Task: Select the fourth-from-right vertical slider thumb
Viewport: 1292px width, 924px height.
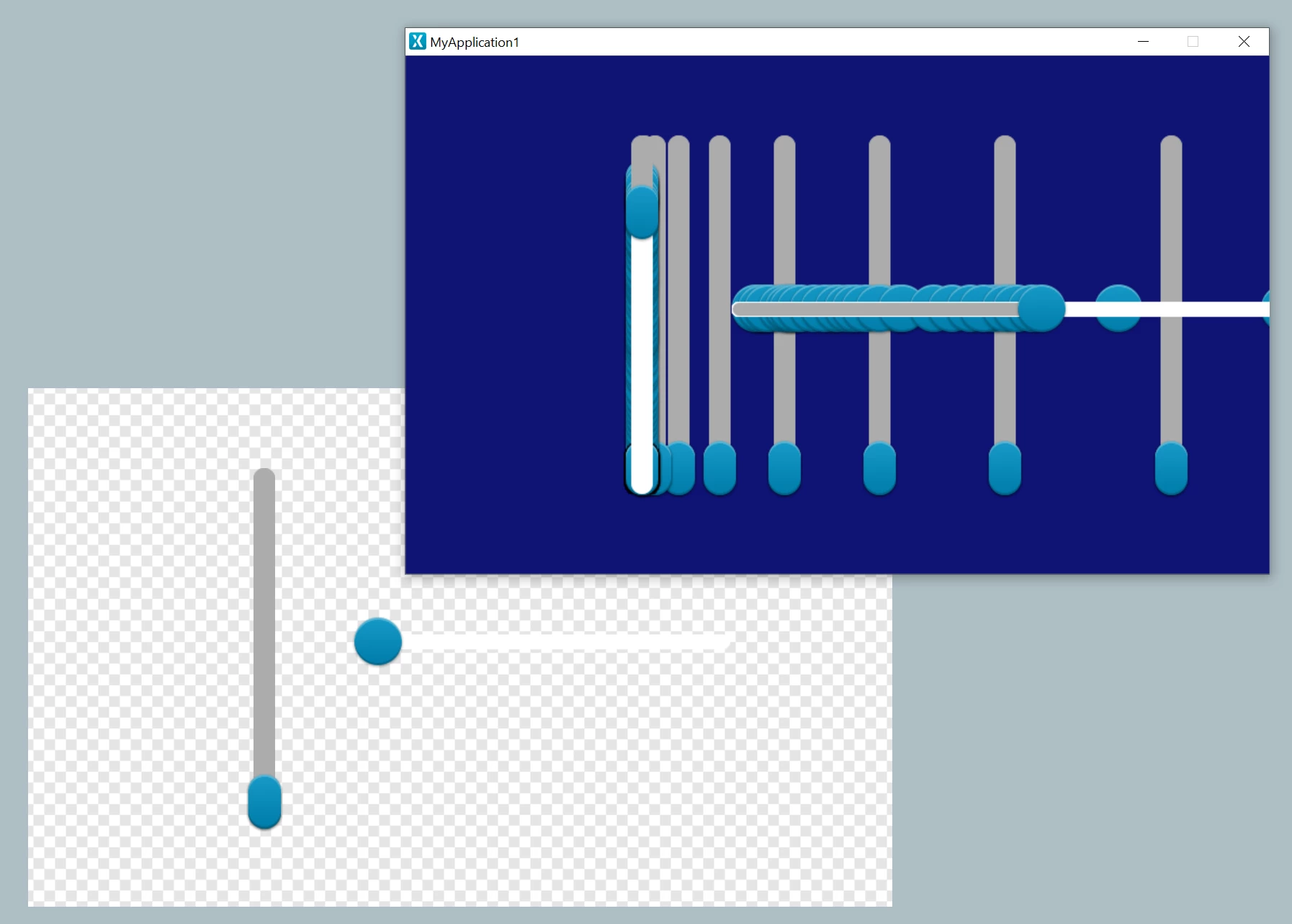Action: coord(784,468)
